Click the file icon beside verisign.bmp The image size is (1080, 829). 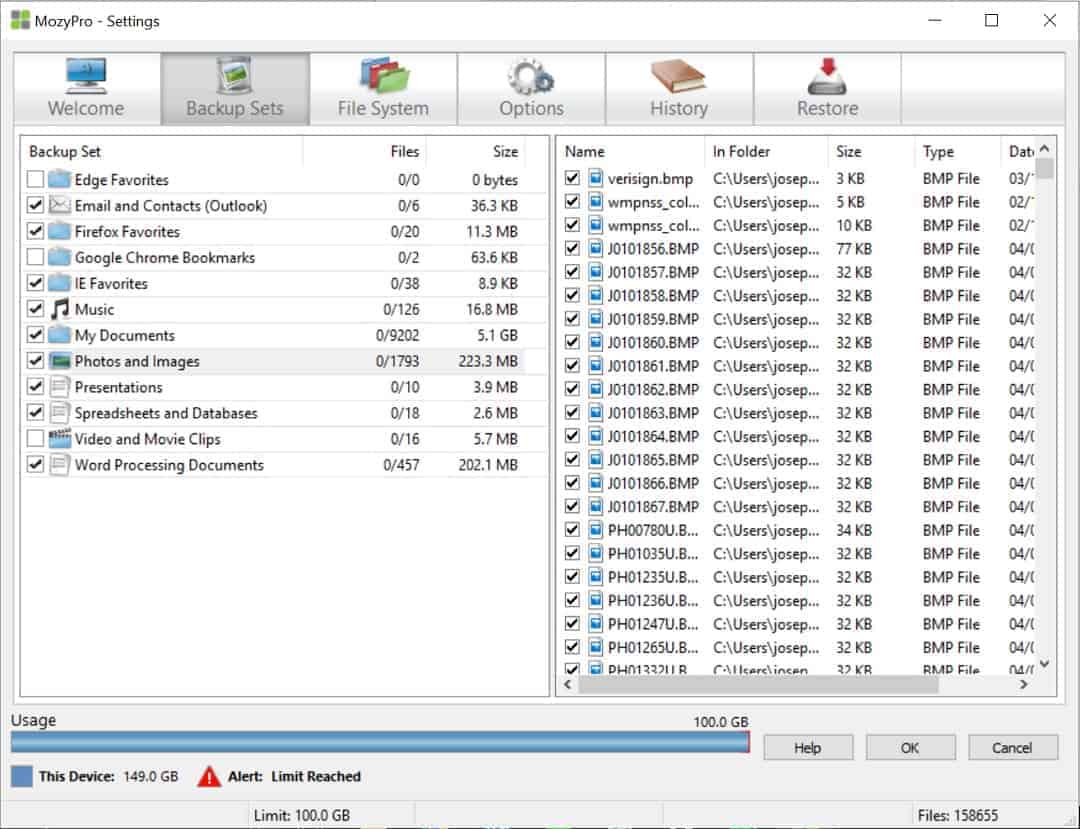(x=596, y=178)
